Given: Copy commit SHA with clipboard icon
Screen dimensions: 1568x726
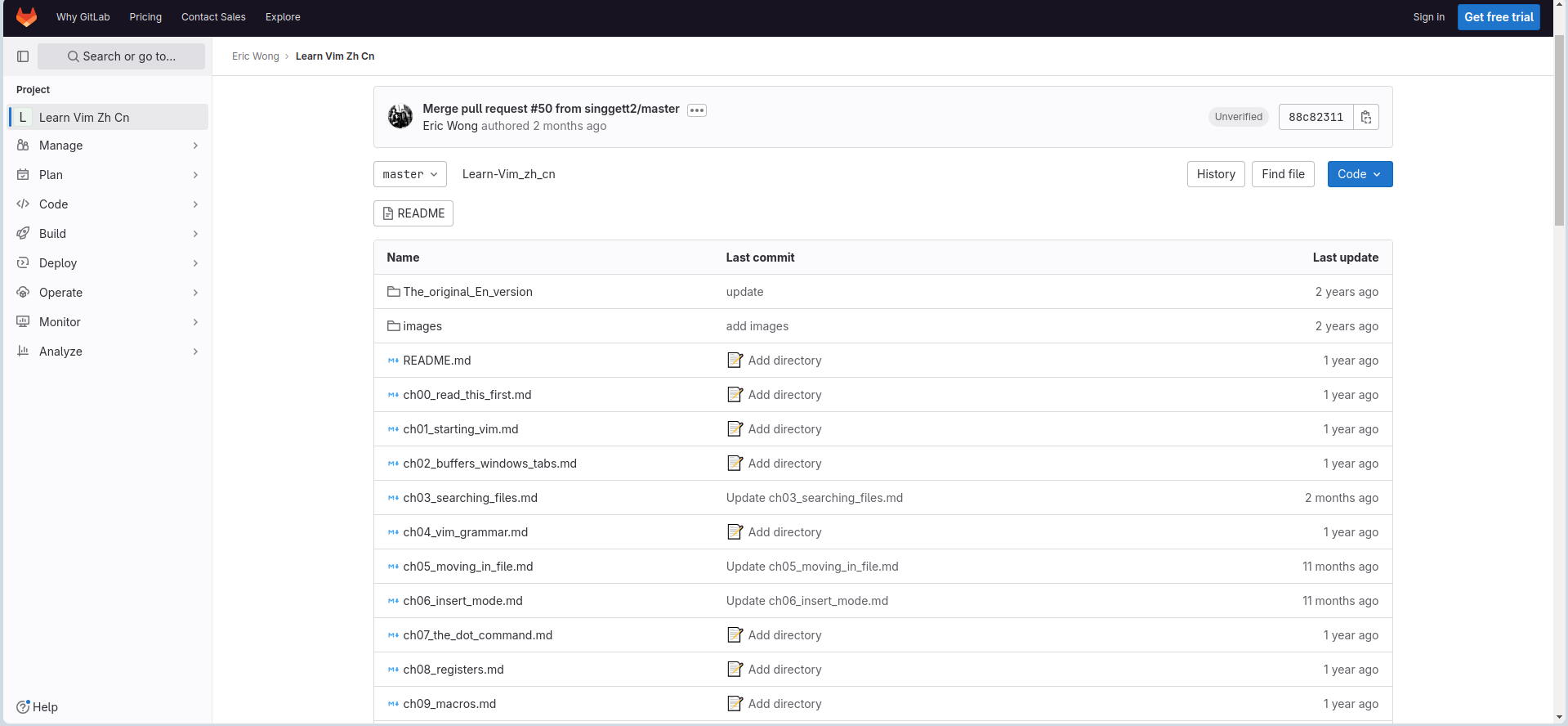Looking at the screenshot, I should click(1366, 117).
